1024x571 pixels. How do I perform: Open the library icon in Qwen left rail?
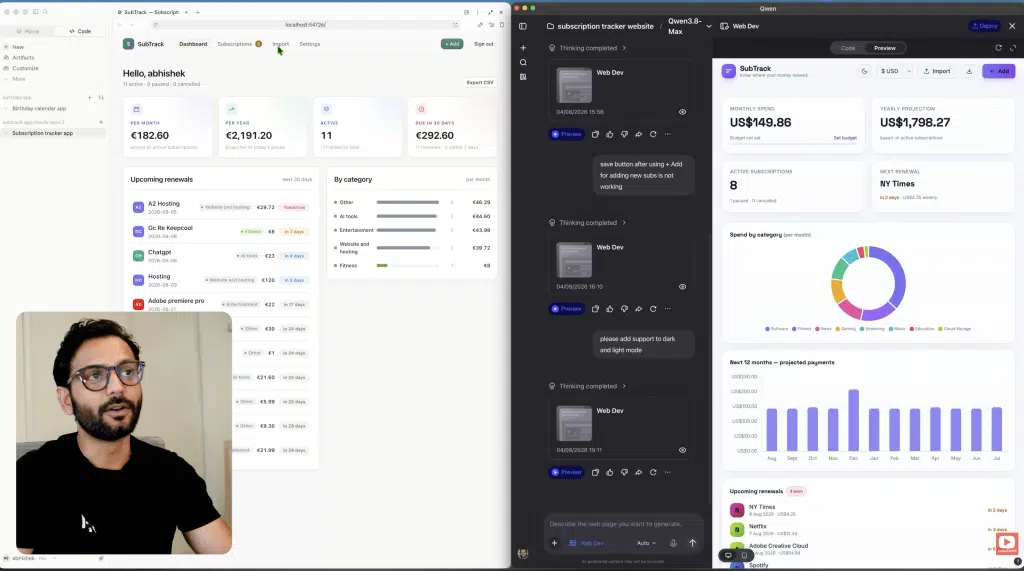(x=523, y=77)
